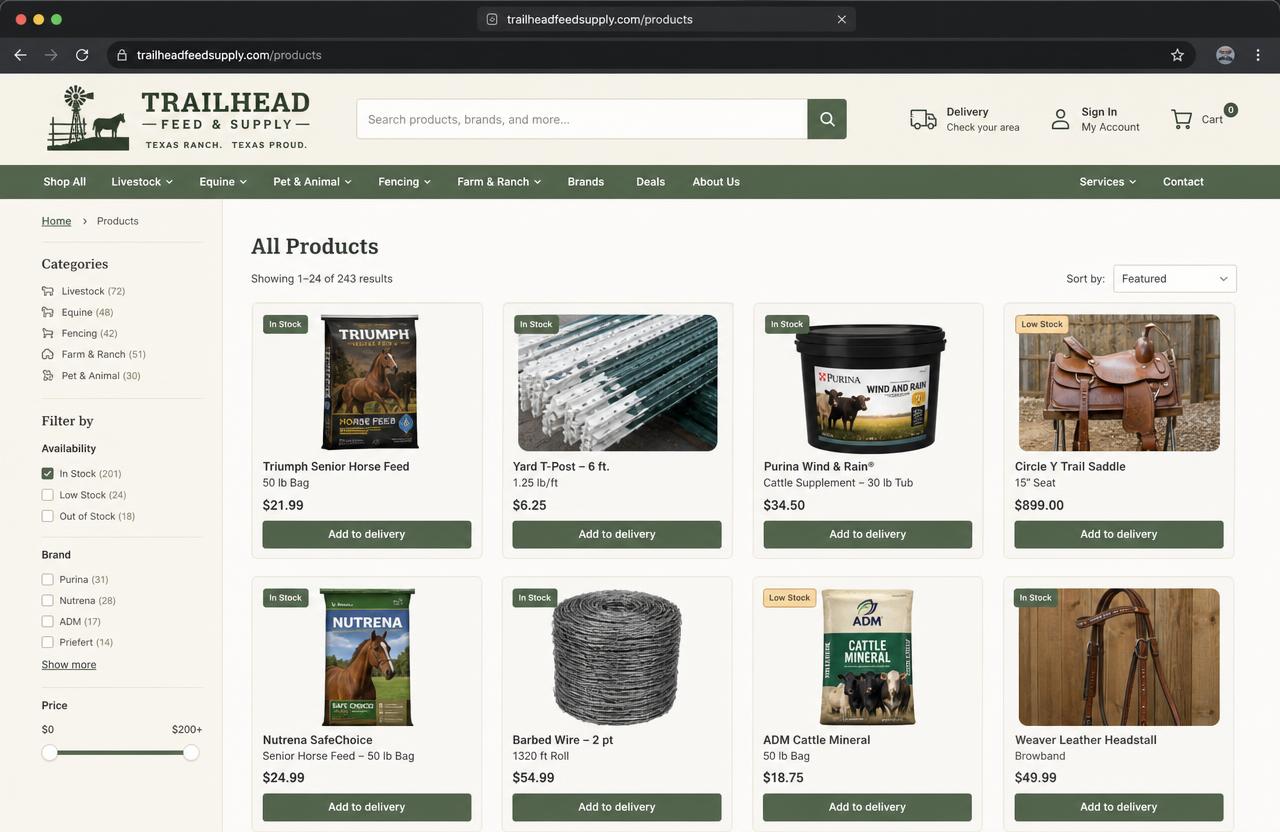Expand the Livestock nav menu
Viewport: 1280px width, 832px height.
[142, 182]
